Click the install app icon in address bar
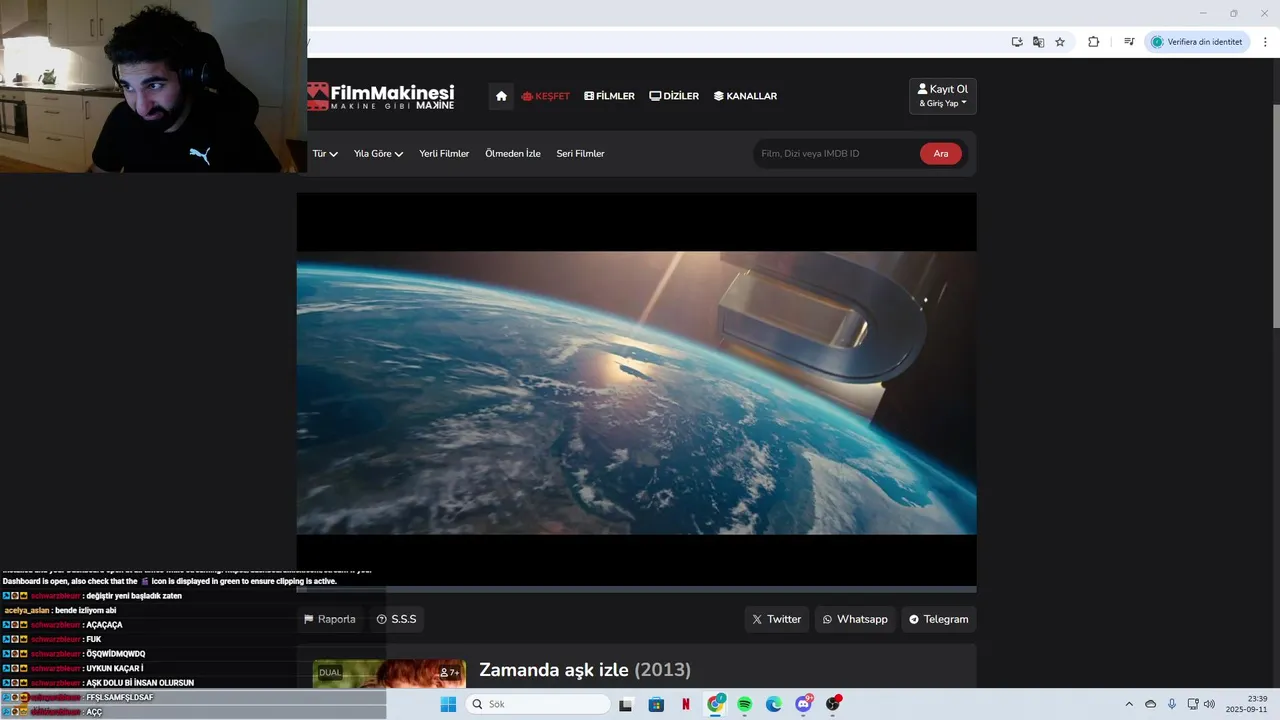1280x720 pixels. [1017, 42]
